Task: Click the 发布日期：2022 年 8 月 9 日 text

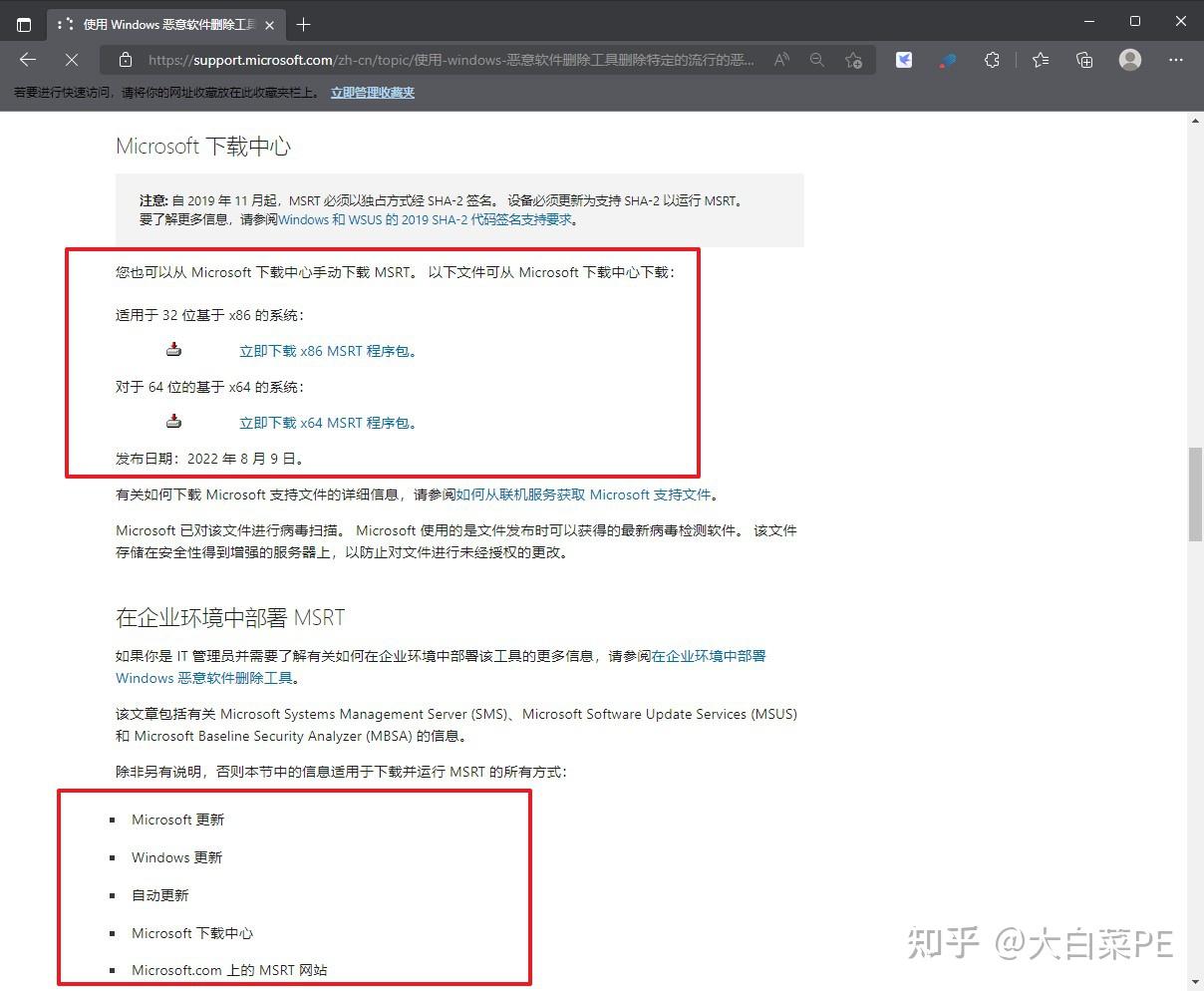Action: (x=210, y=459)
